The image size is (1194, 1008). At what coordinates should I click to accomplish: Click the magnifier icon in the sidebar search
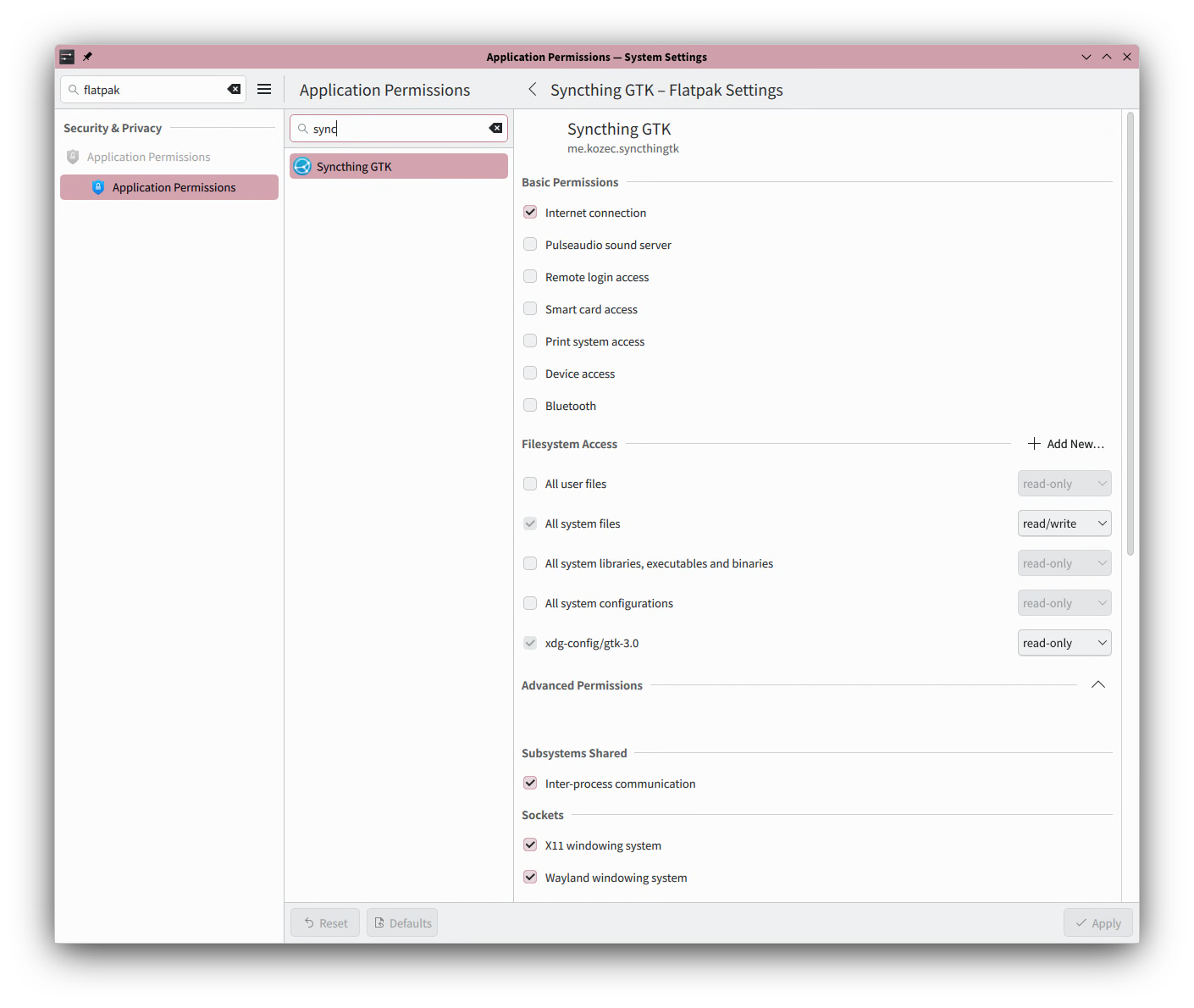click(x=73, y=89)
